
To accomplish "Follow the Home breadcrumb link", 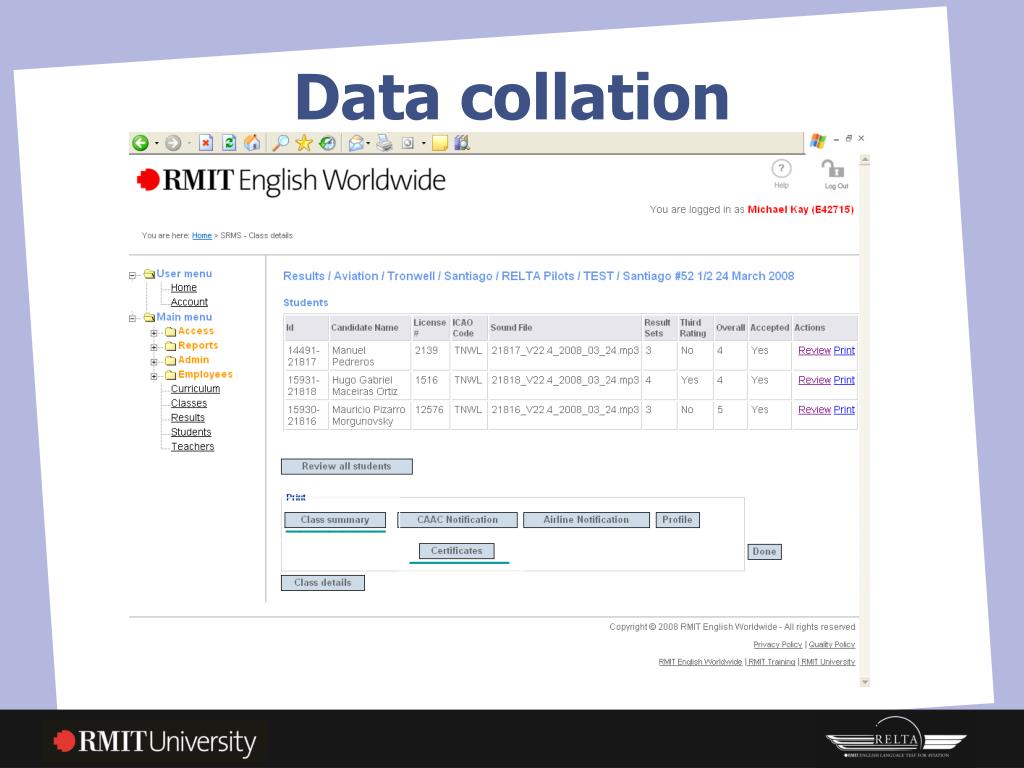I will 202,236.
